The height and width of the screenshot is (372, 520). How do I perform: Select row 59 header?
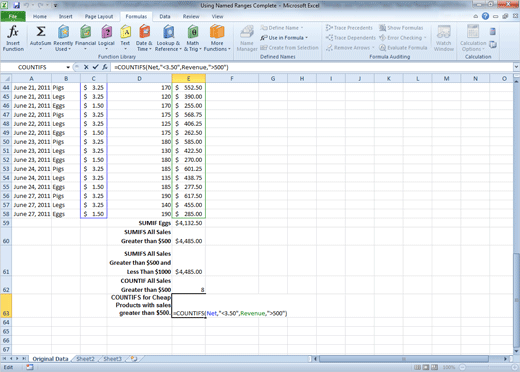pos(6,223)
